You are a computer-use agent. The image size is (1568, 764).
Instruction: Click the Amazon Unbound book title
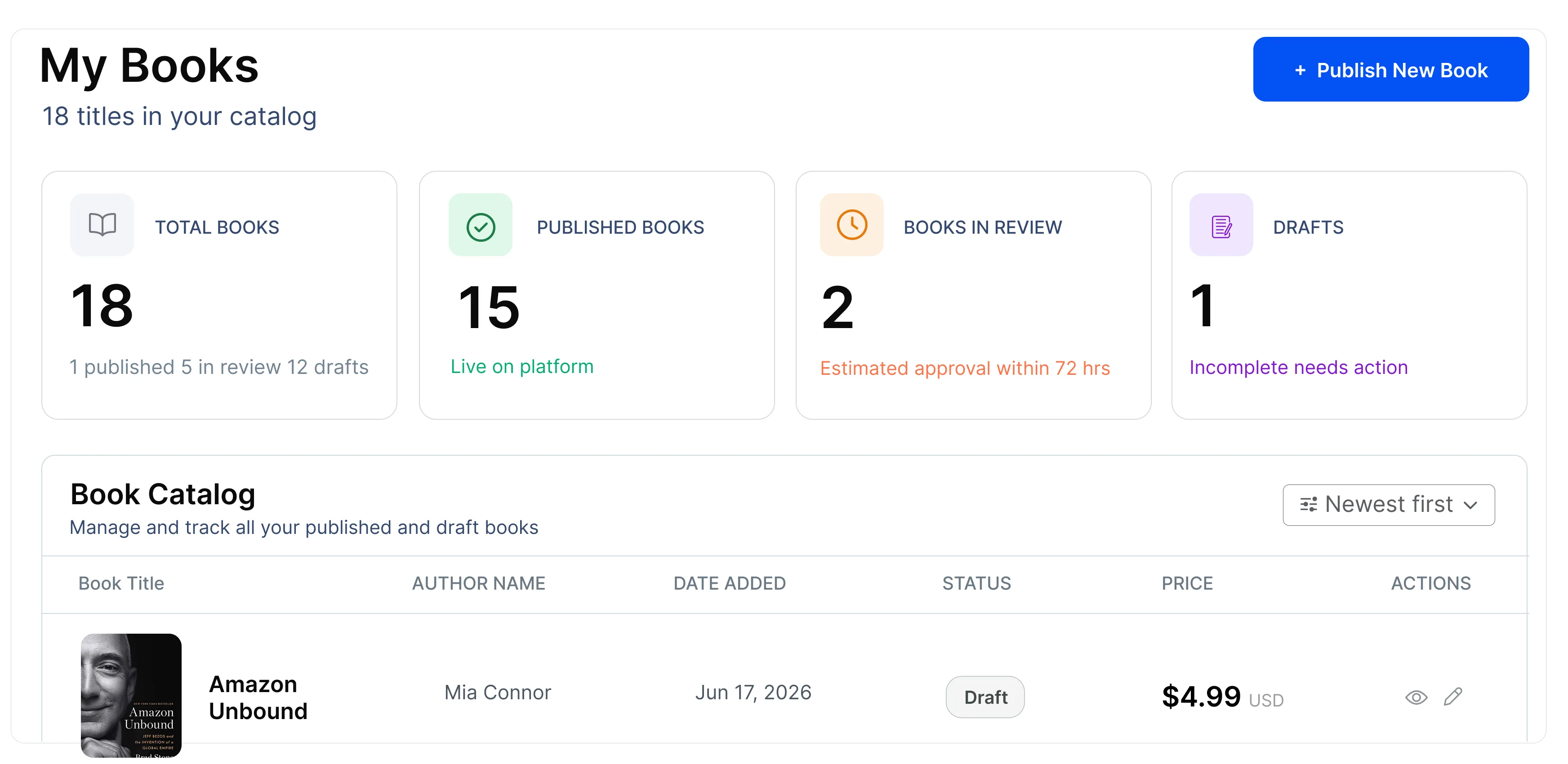click(258, 697)
